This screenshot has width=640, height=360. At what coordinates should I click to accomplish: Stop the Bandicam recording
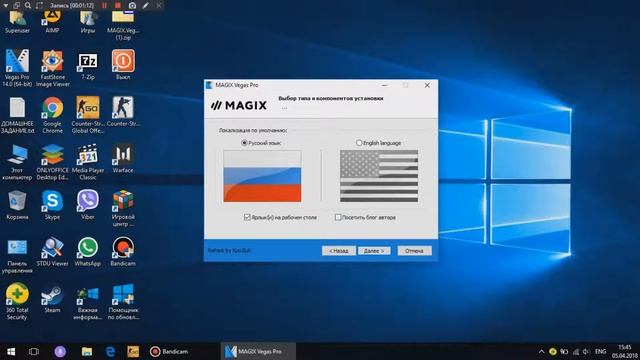pyautogui.click(x=118, y=5)
